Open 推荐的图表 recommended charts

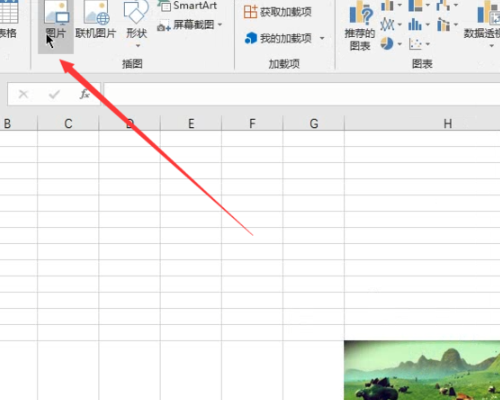tap(360, 26)
